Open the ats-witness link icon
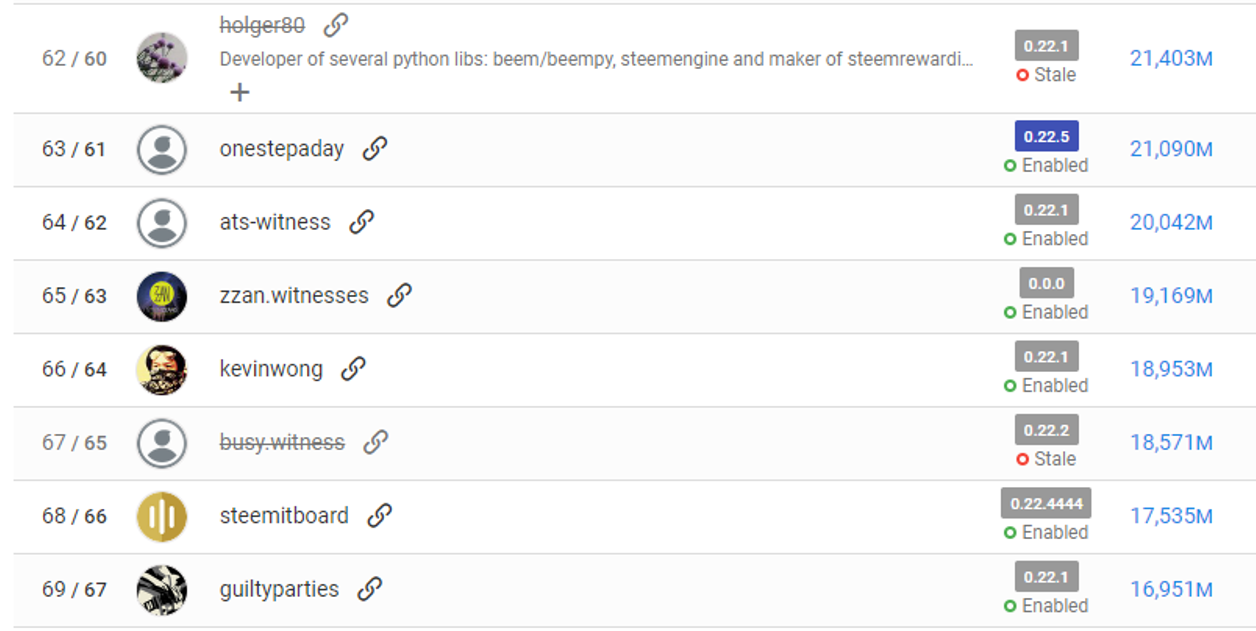1256x631 pixels. (361, 222)
